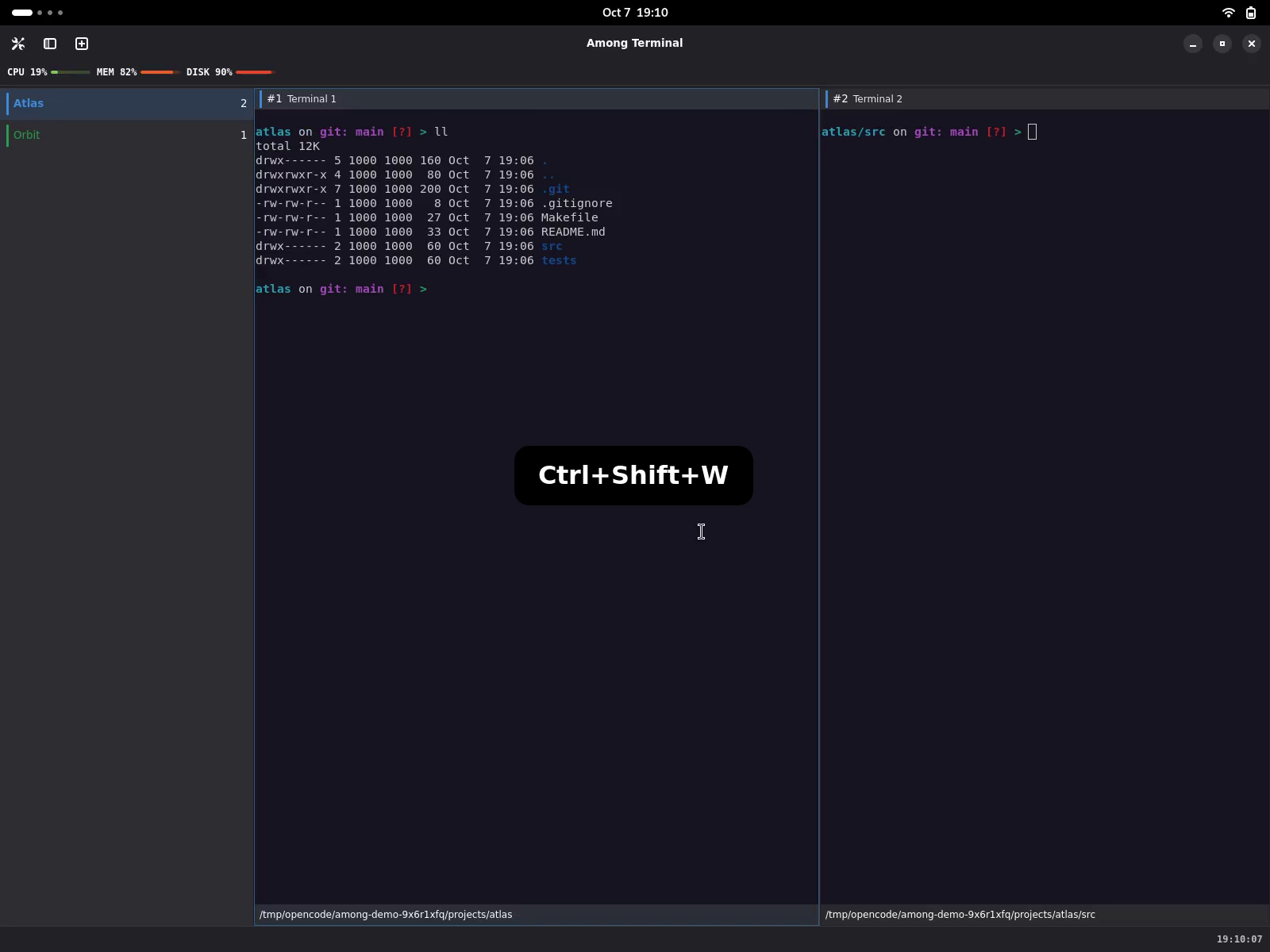Viewport: 1270px width, 952px height.
Task: Click the .gitignore file name in listing
Action: 577,203
